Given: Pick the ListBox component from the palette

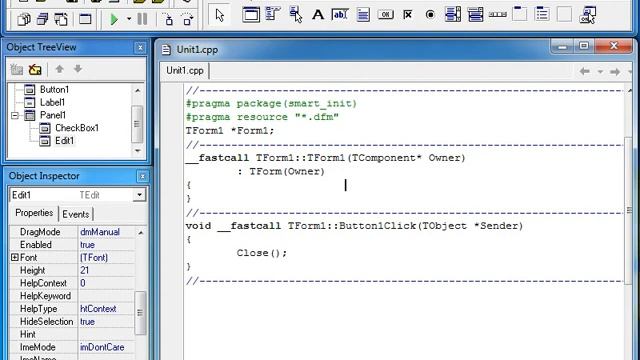Looking at the screenshot, I should pyautogui.click(x=453, y=15).
